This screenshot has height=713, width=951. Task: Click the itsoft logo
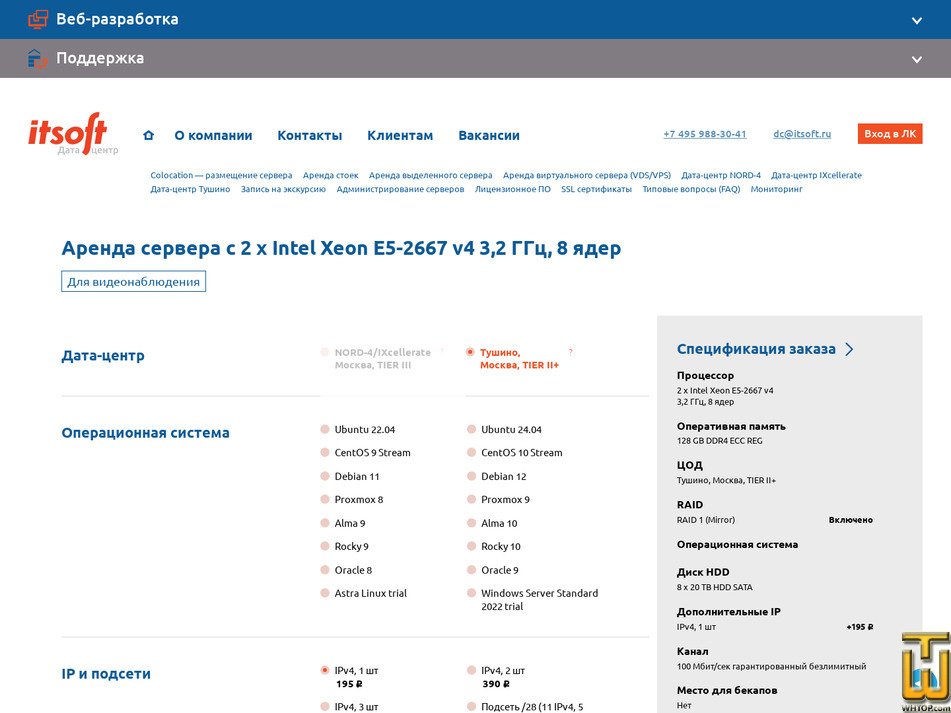coord(72,134)
